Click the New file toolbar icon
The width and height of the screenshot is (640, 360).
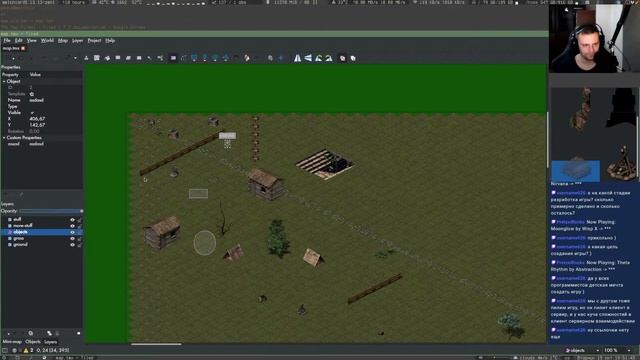pyautogui.click(x=13, y=58)
